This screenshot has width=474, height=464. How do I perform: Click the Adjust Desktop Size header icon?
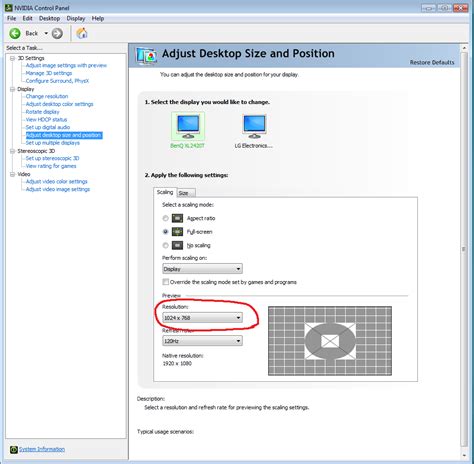(146, 55)
